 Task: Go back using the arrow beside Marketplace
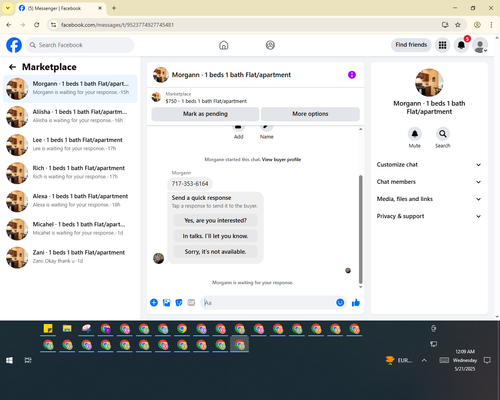(12, 67)
